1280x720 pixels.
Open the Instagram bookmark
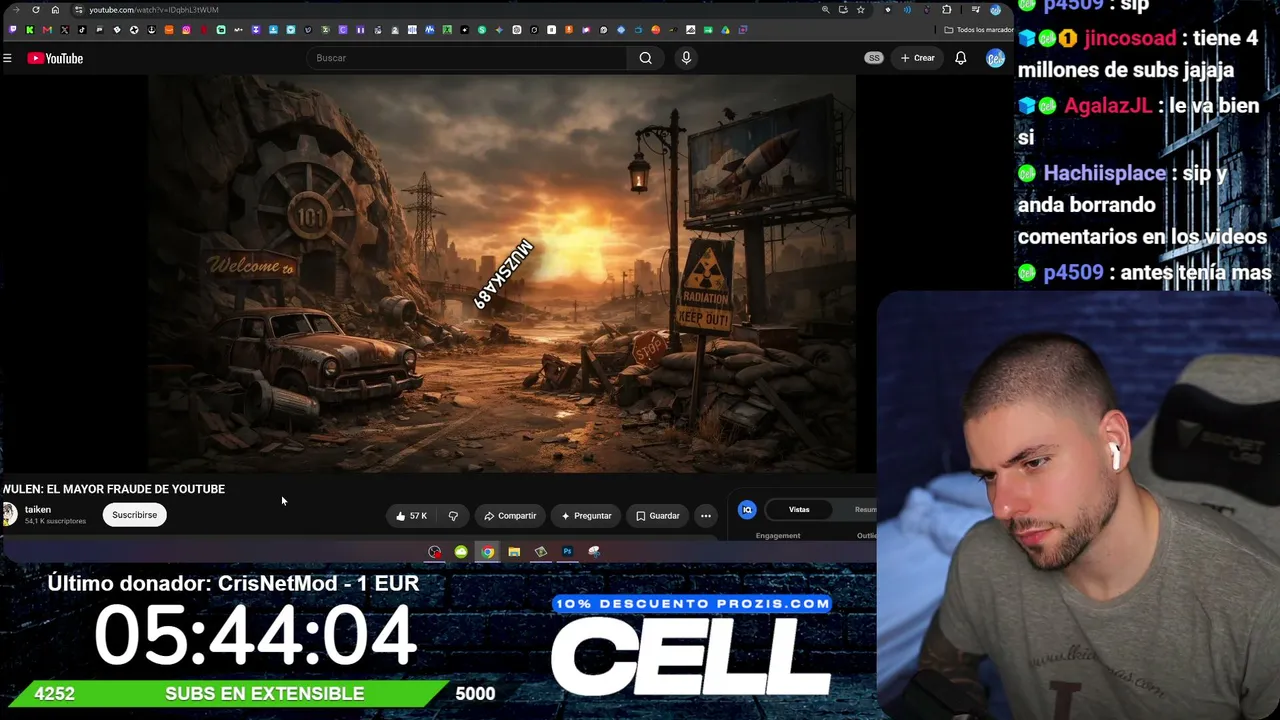click(186, 30)
